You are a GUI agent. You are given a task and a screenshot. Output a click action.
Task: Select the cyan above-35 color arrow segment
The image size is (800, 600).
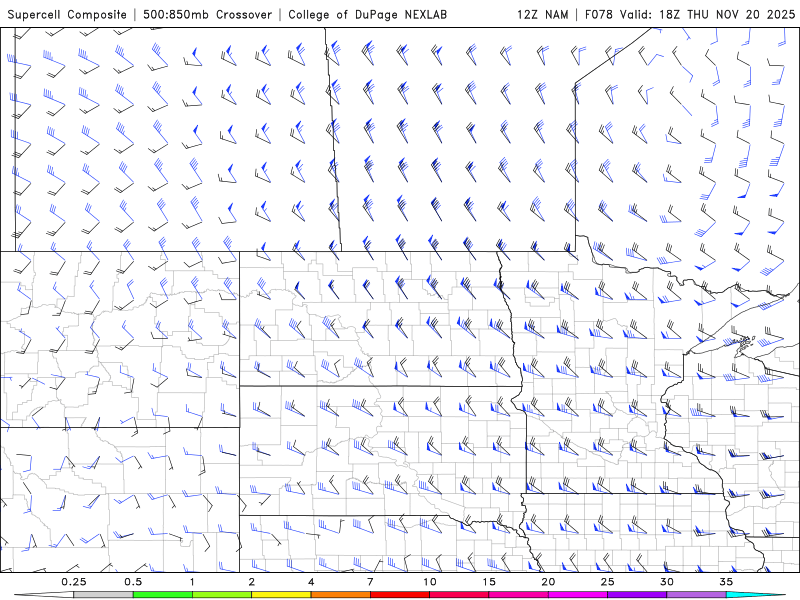[755, 595]
